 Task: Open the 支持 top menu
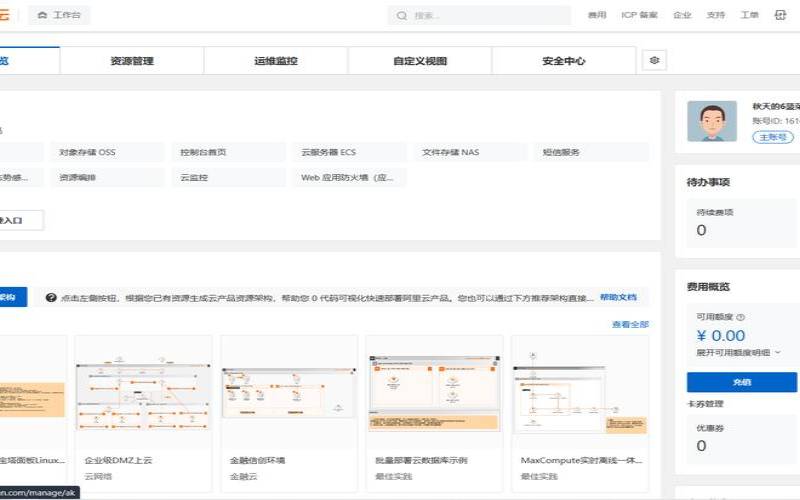click(715, 15)
